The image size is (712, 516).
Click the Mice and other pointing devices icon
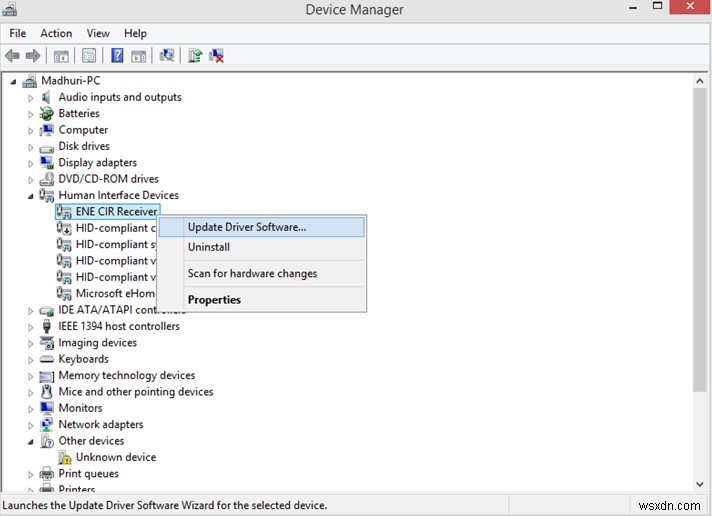pyautogui.click(x=46, y=392)
